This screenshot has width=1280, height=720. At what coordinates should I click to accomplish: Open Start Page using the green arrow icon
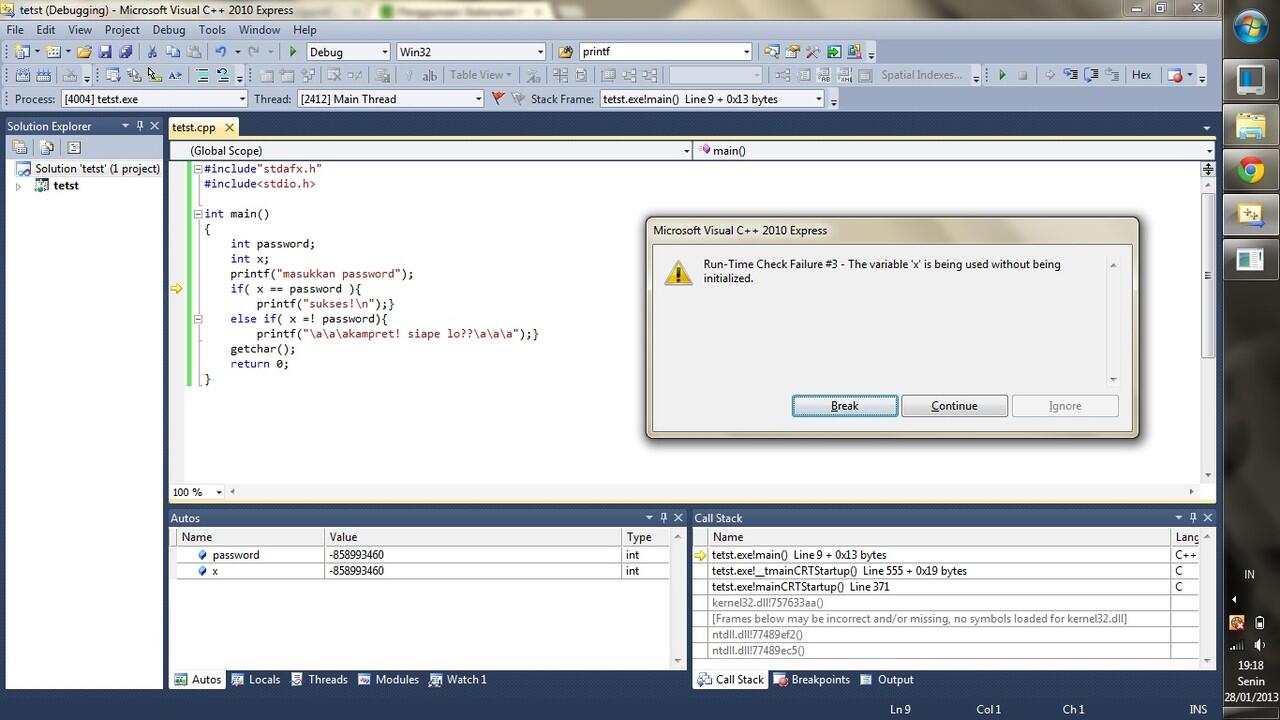click(x=833, y=52)
